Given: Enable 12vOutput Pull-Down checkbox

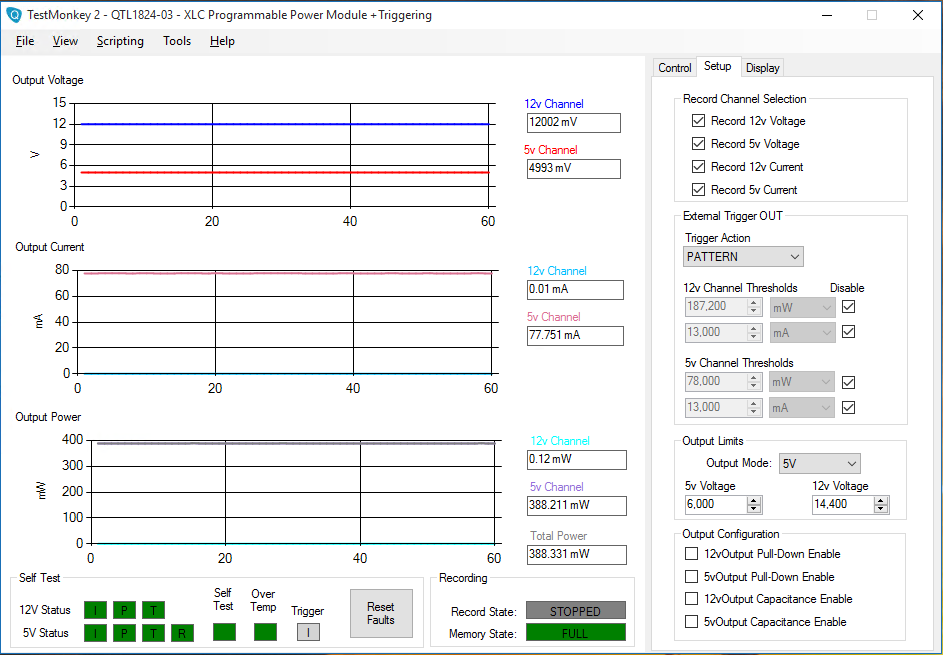Looking at the screenshot, I should point(691,554).
